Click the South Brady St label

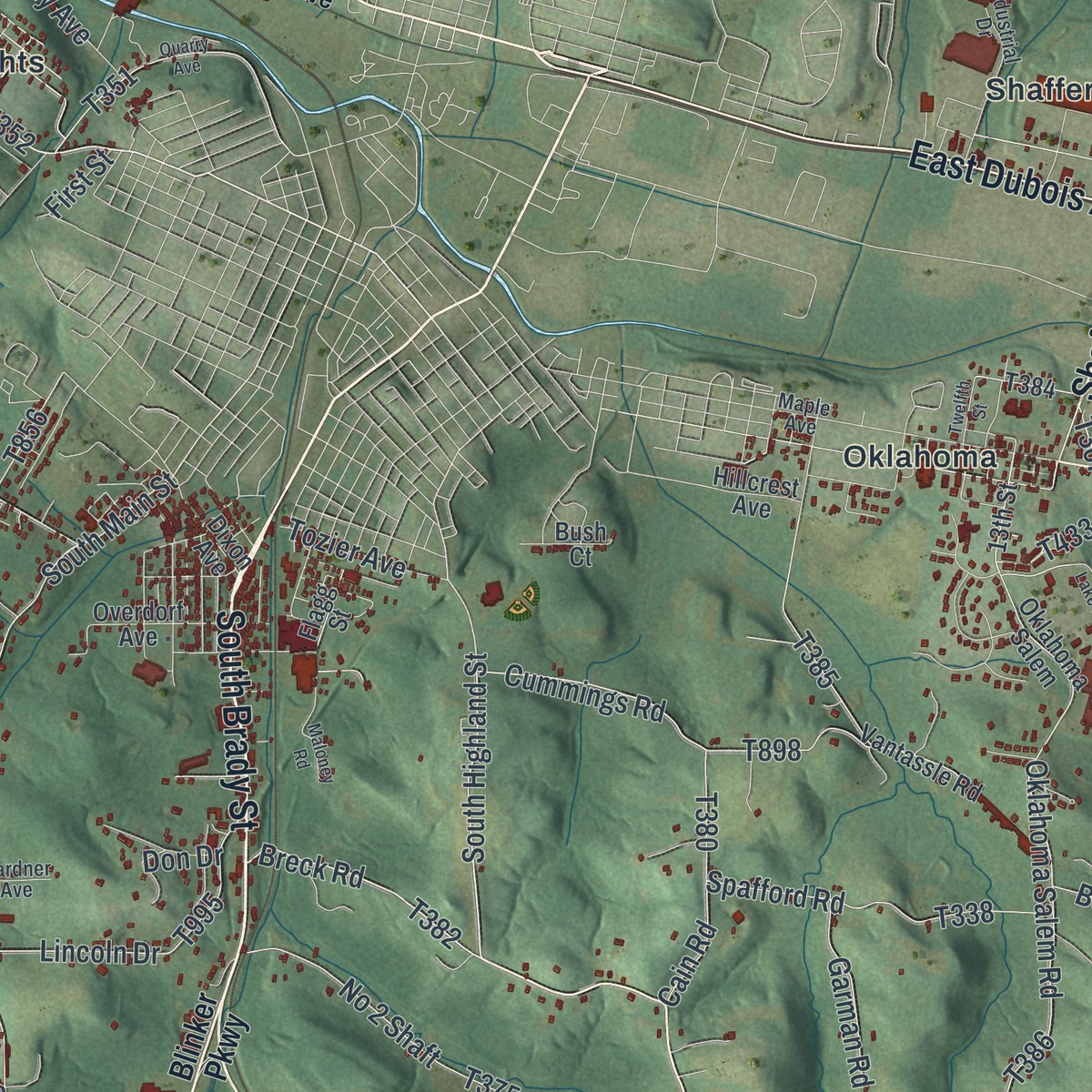(238, 719)
